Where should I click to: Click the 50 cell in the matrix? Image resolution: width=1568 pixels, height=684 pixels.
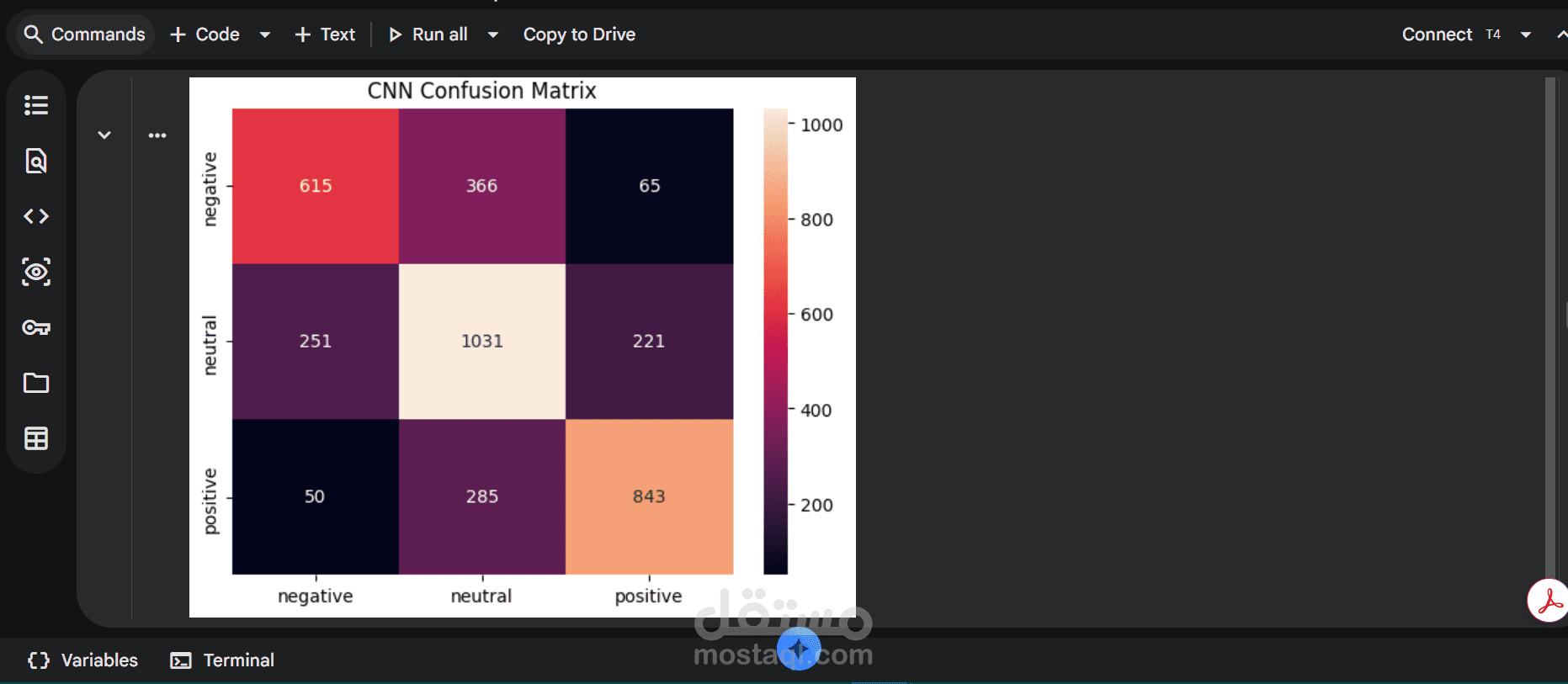click(x=316, y=496)
